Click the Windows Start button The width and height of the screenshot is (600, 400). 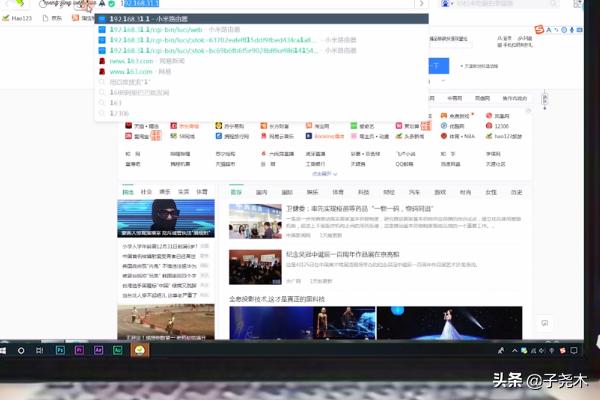[x=5, y=351]
